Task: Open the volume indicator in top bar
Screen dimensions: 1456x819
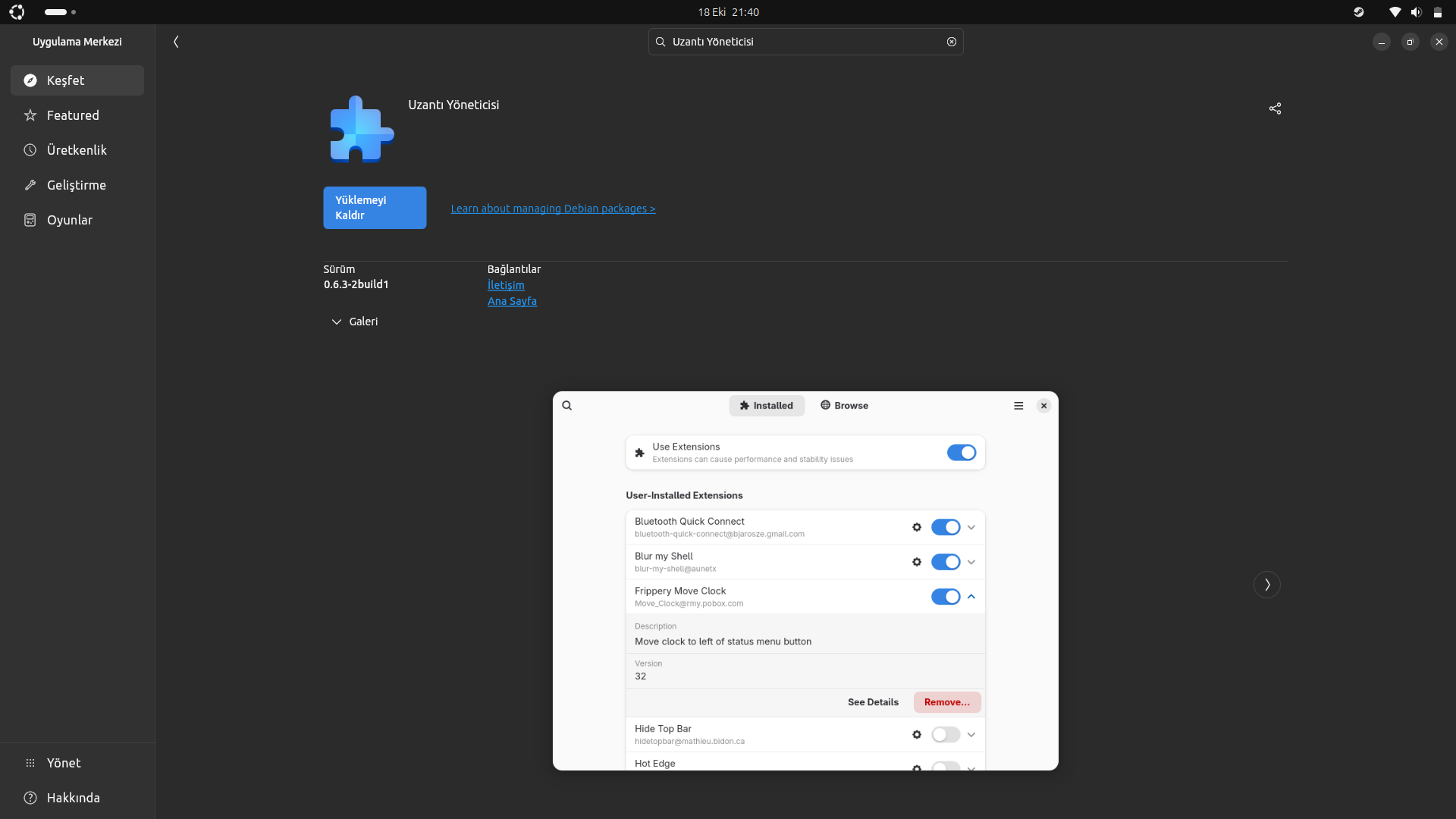Action: pos(1416,12)
